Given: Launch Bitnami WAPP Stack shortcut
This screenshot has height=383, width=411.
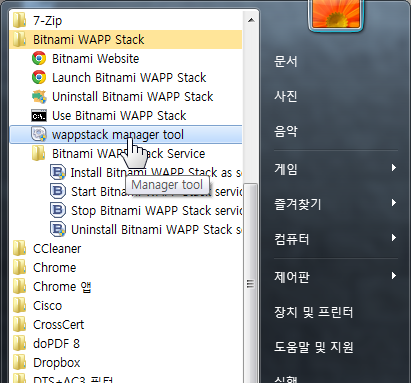Looking at the screenshot, I should click(x=129, y=78).
